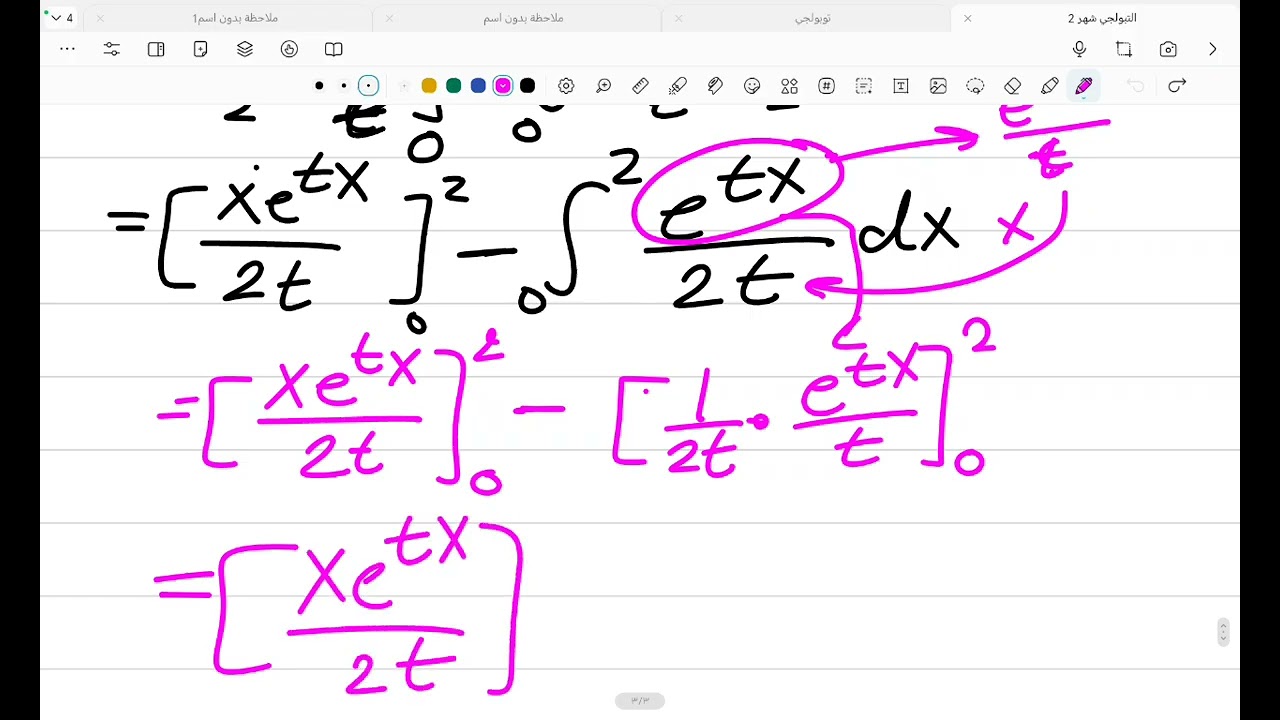Viewport: 1280px width, 720px height.
Task: Select the largest pen thickness dot
Action: pyautogui.click(x=319, y=86)
